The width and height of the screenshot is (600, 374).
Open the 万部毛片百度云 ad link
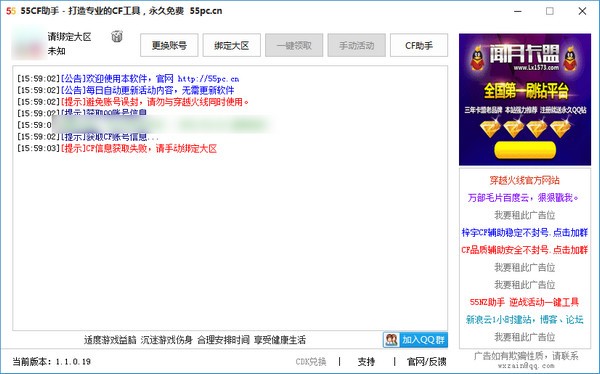click(523, 198)
